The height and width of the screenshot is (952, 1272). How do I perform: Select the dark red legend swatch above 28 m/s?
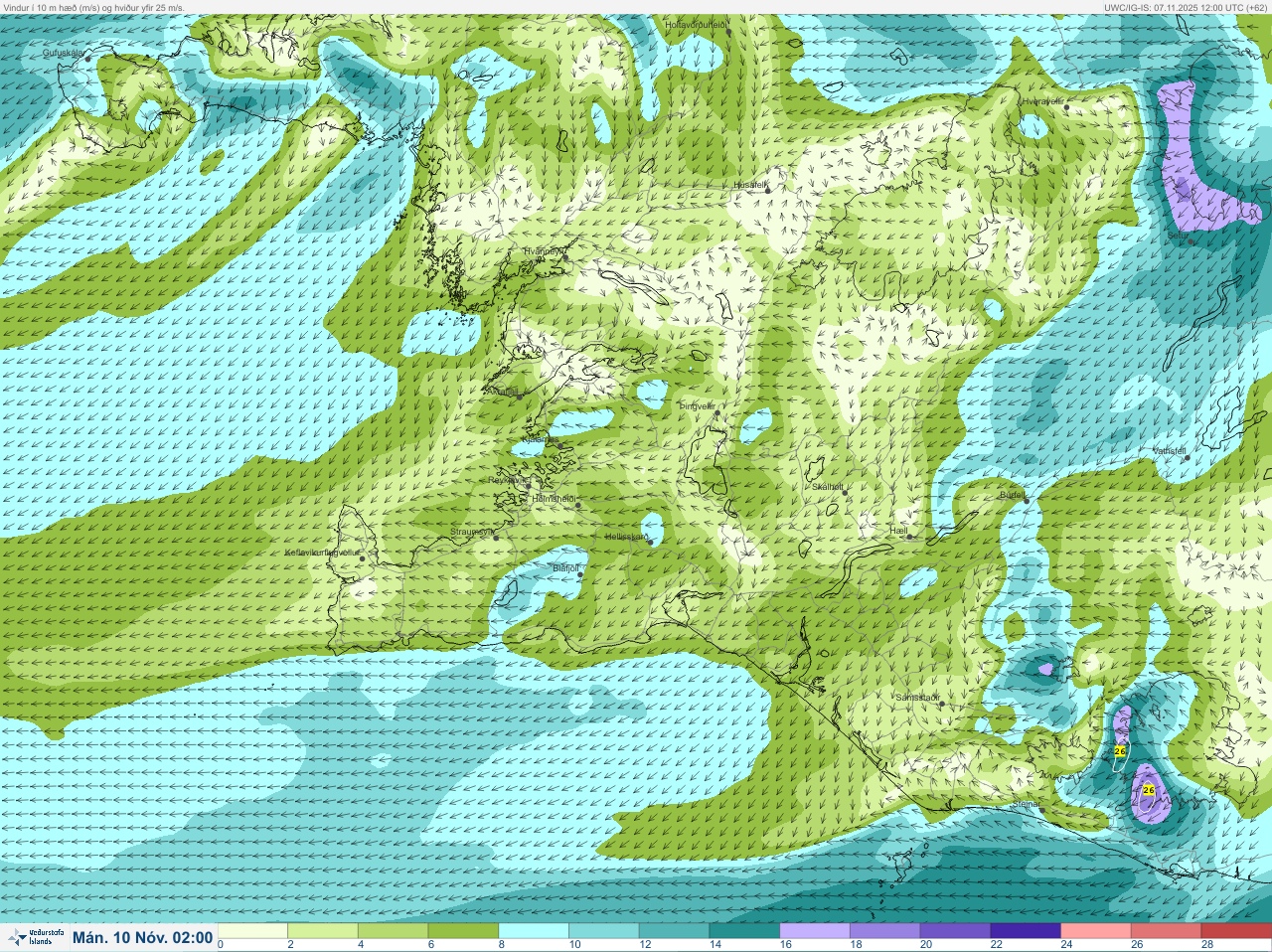pos(1236,931)
